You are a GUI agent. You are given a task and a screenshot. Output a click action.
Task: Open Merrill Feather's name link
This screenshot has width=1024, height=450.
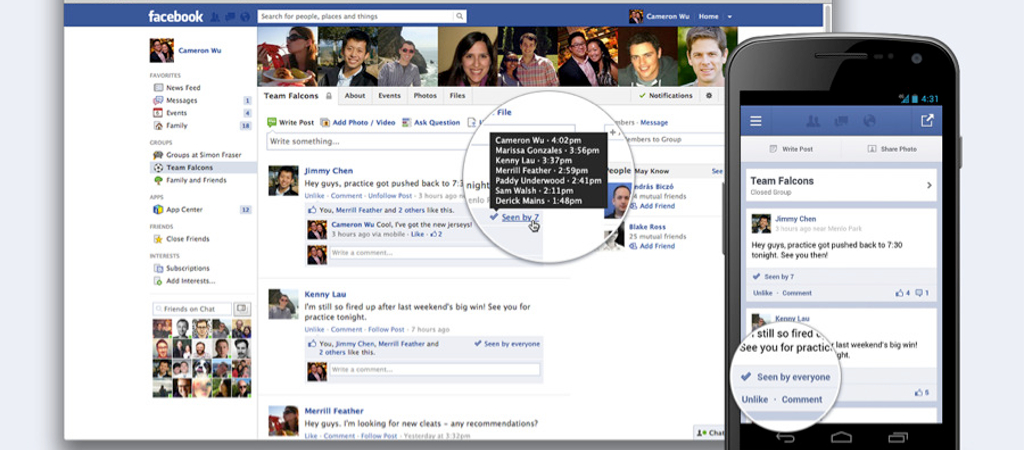(x=334, y=411)
